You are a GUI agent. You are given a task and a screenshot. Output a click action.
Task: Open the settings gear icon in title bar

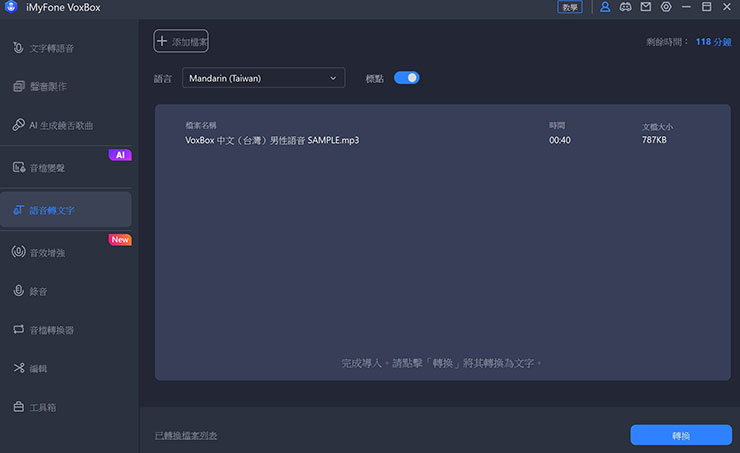[666, 7]
